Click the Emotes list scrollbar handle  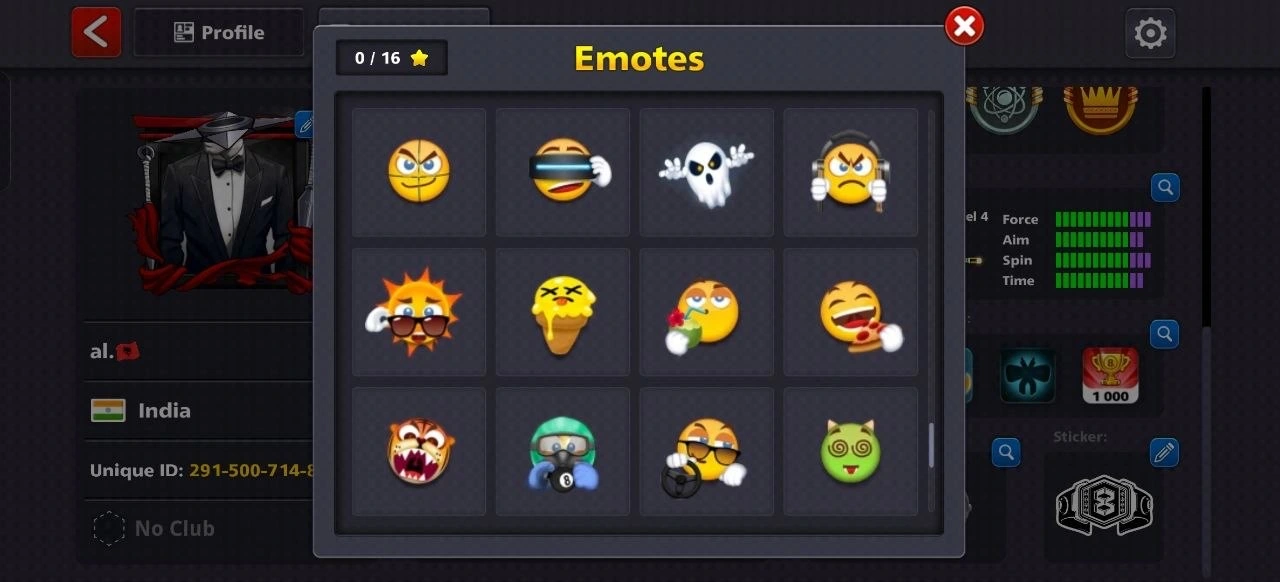[x=932, y=446]
